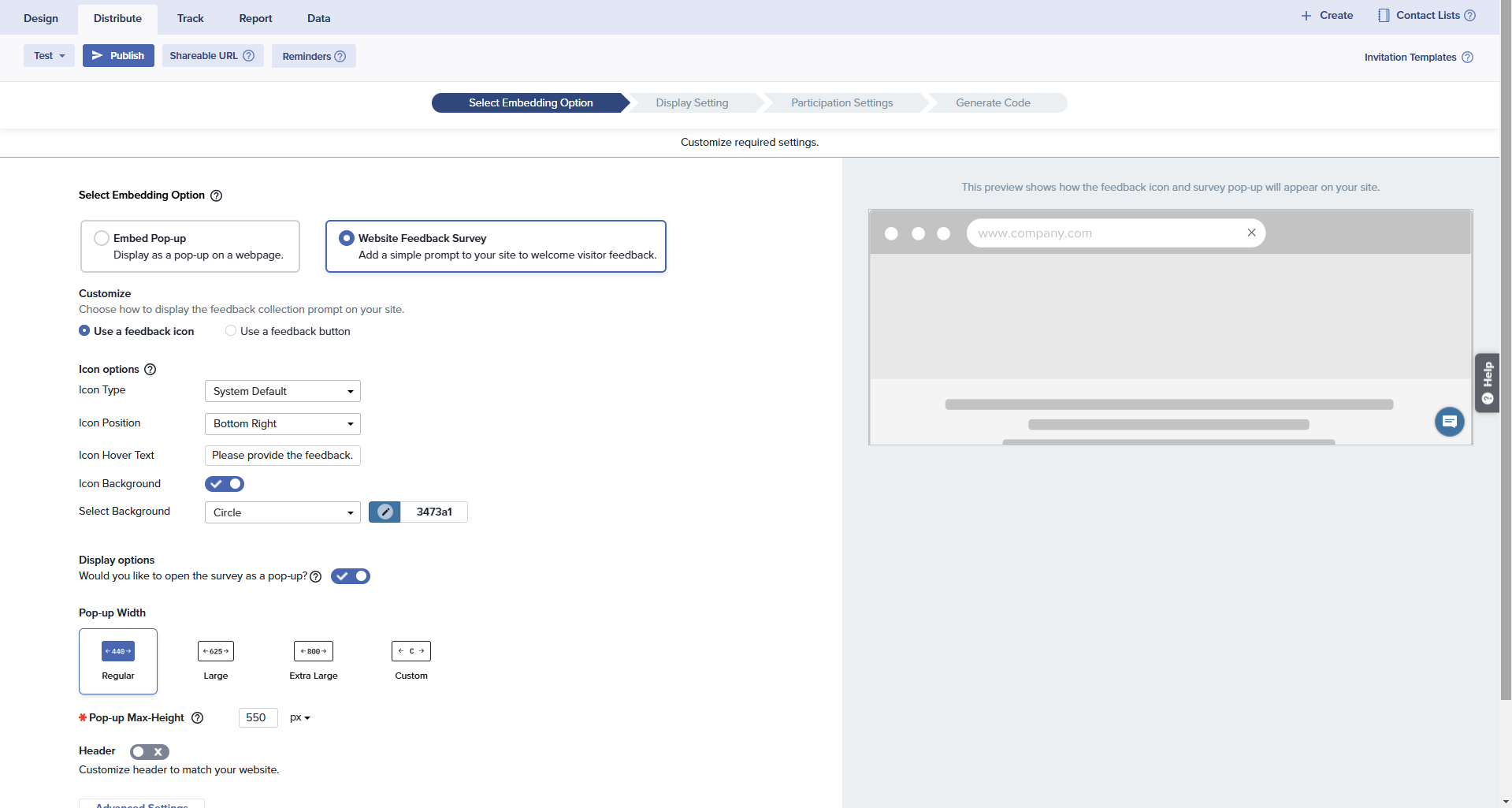Image resolution: width=1512 pixels, height=808 pixels.
Task: Open help for Select Embedding Option
Action: click(x=217, y=195)
